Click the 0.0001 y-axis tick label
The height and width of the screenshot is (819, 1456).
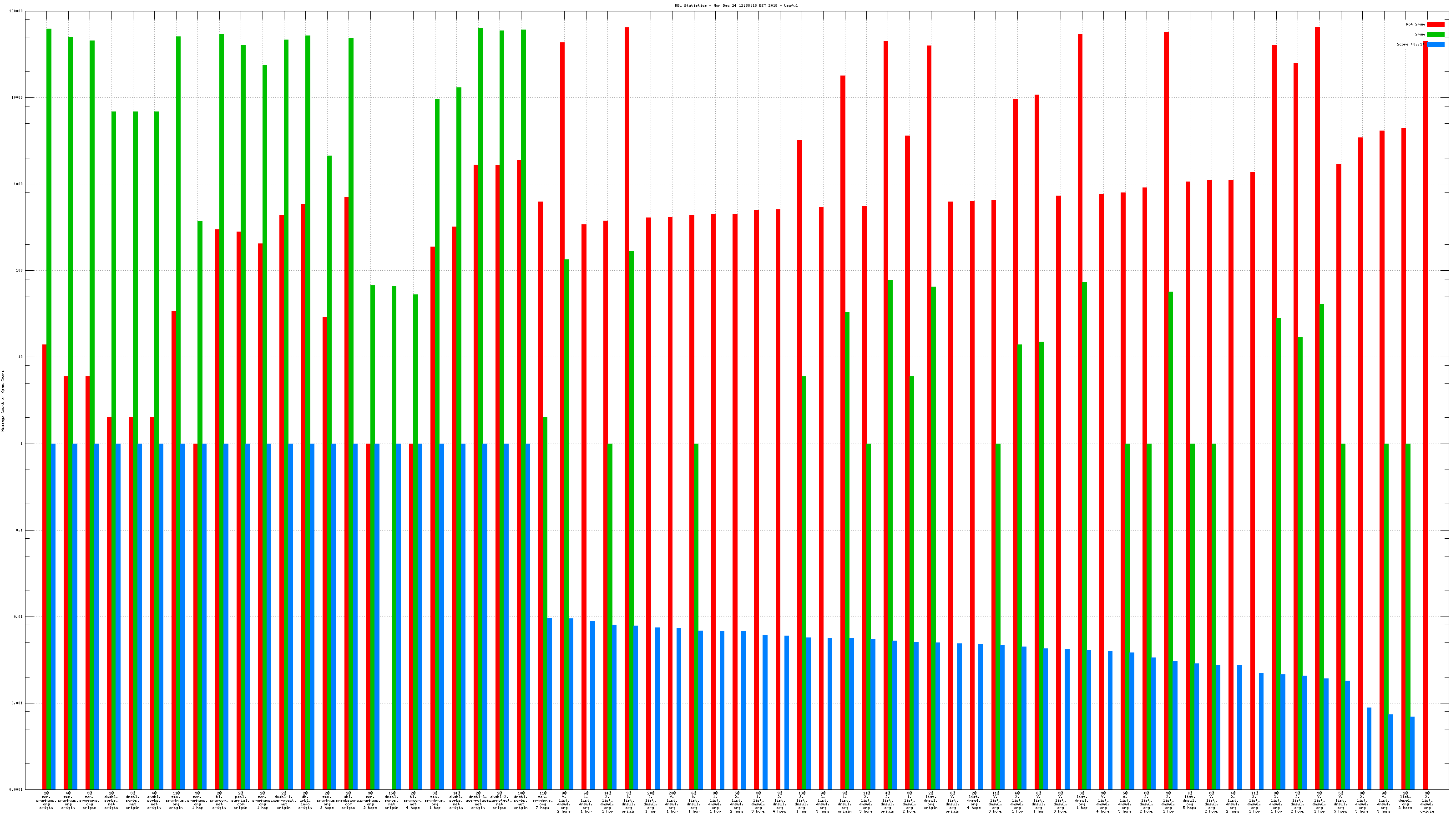click(16, 789)
